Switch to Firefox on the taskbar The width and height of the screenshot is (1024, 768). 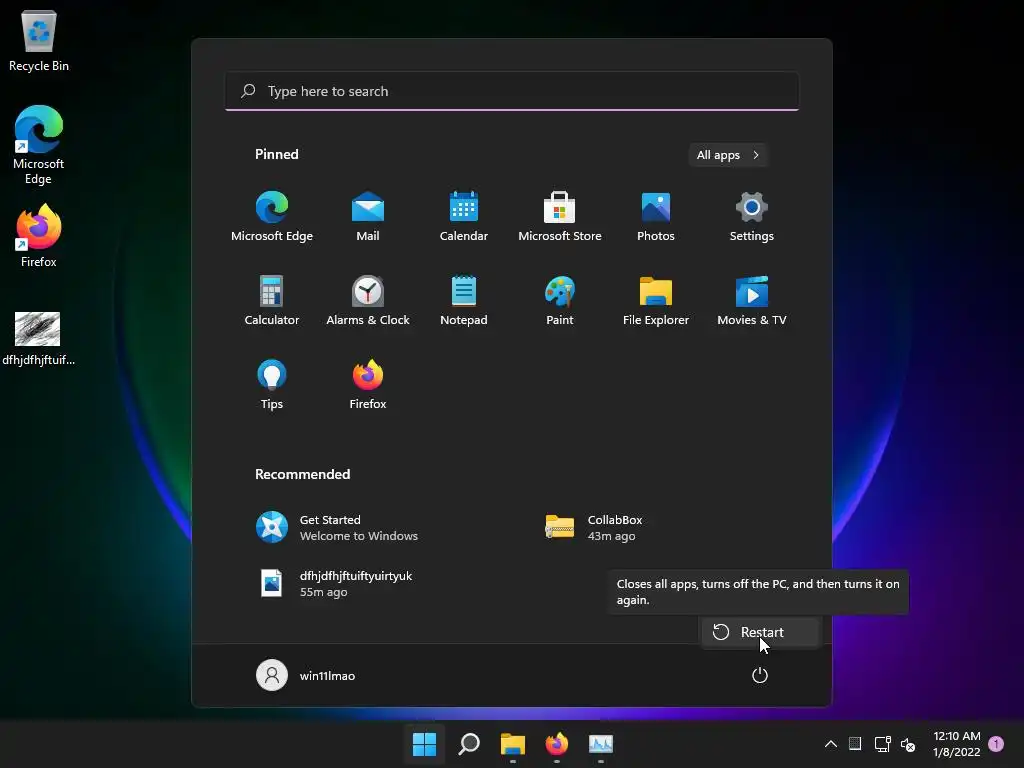[556, 743]
